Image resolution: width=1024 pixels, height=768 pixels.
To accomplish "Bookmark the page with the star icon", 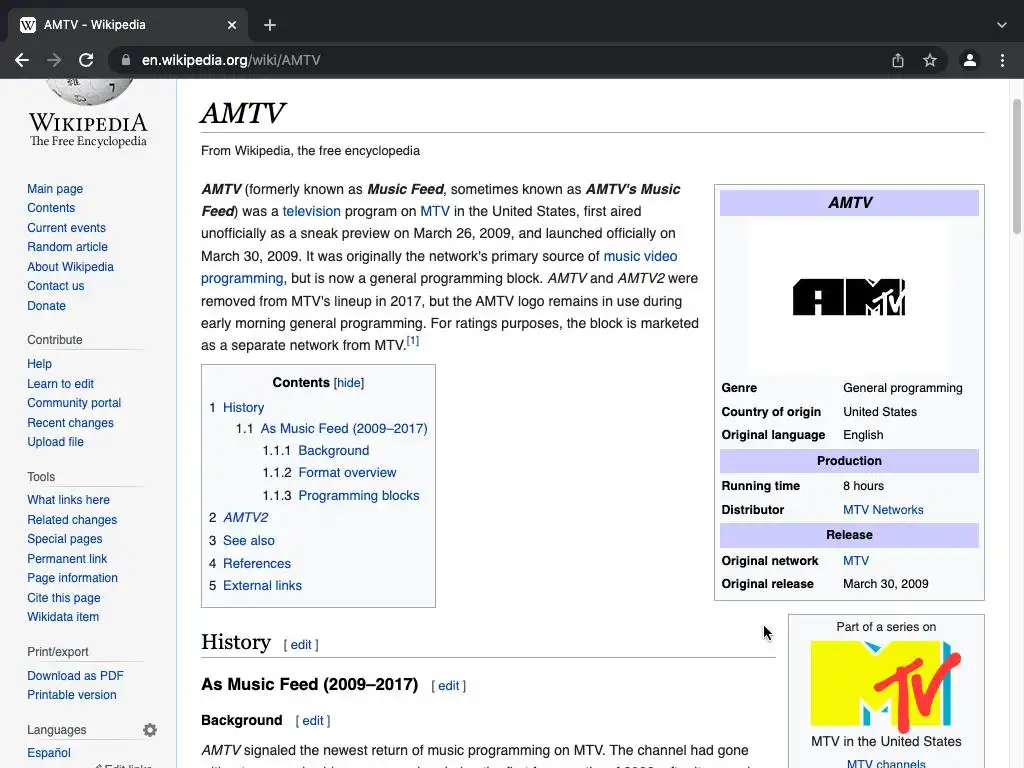I will click(930, 60).
